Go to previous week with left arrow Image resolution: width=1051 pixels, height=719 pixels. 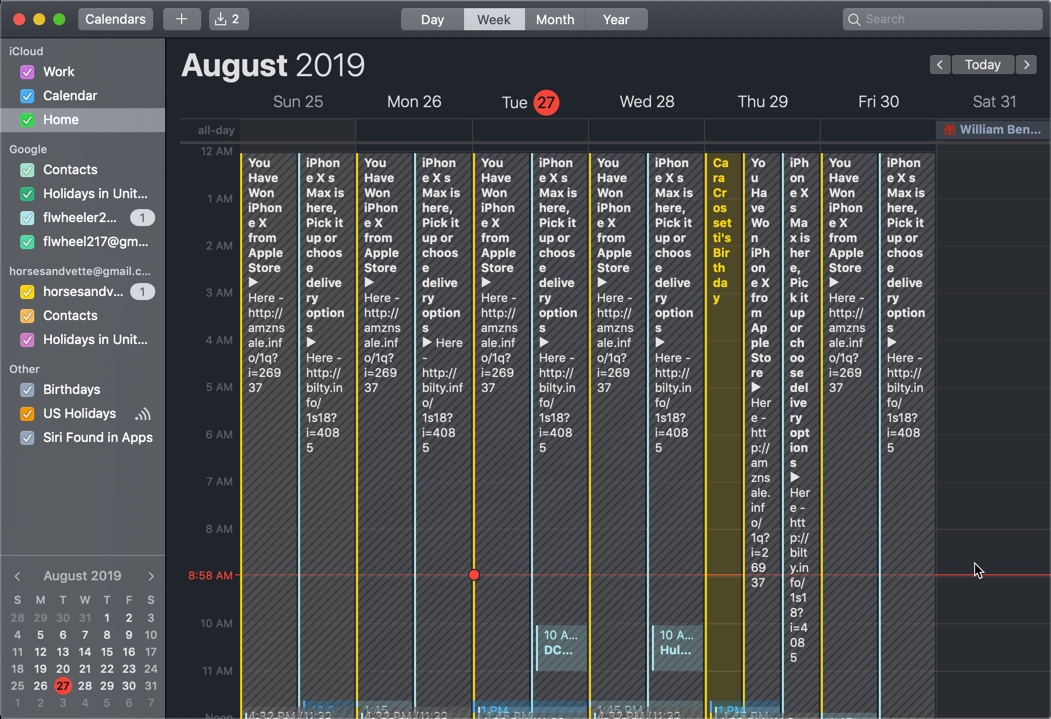(940, 64)
